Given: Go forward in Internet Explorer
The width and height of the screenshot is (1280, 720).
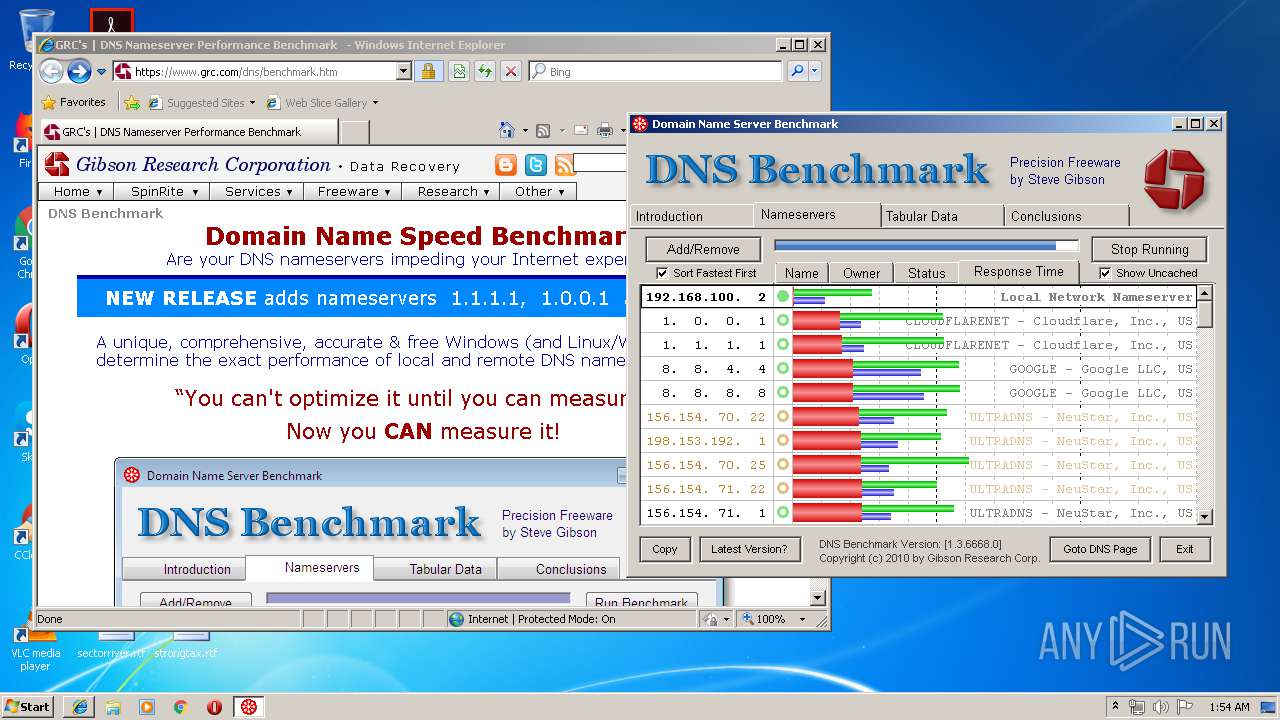Looking at the screenshot, I should pyautogui.click(x=79, y=71).
